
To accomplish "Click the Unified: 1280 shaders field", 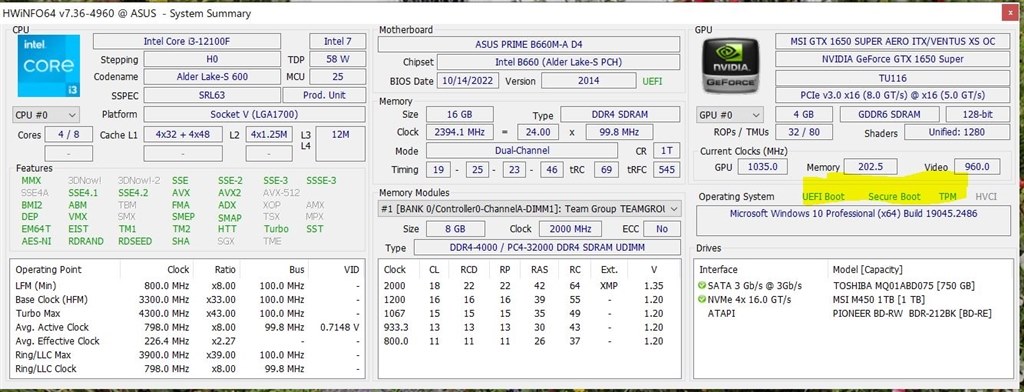I will (957, 132).
